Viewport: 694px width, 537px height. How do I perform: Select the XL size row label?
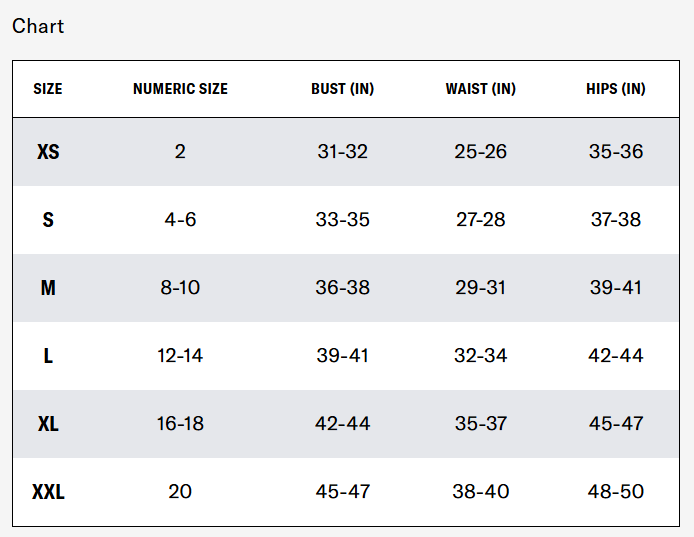(x=48, y=424)
